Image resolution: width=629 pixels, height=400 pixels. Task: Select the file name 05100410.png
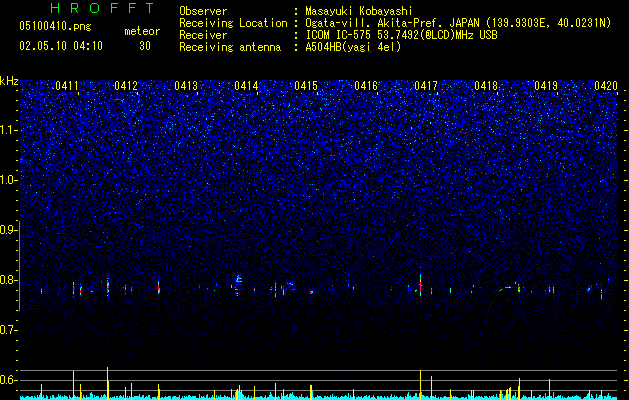[x=55, y=26]
